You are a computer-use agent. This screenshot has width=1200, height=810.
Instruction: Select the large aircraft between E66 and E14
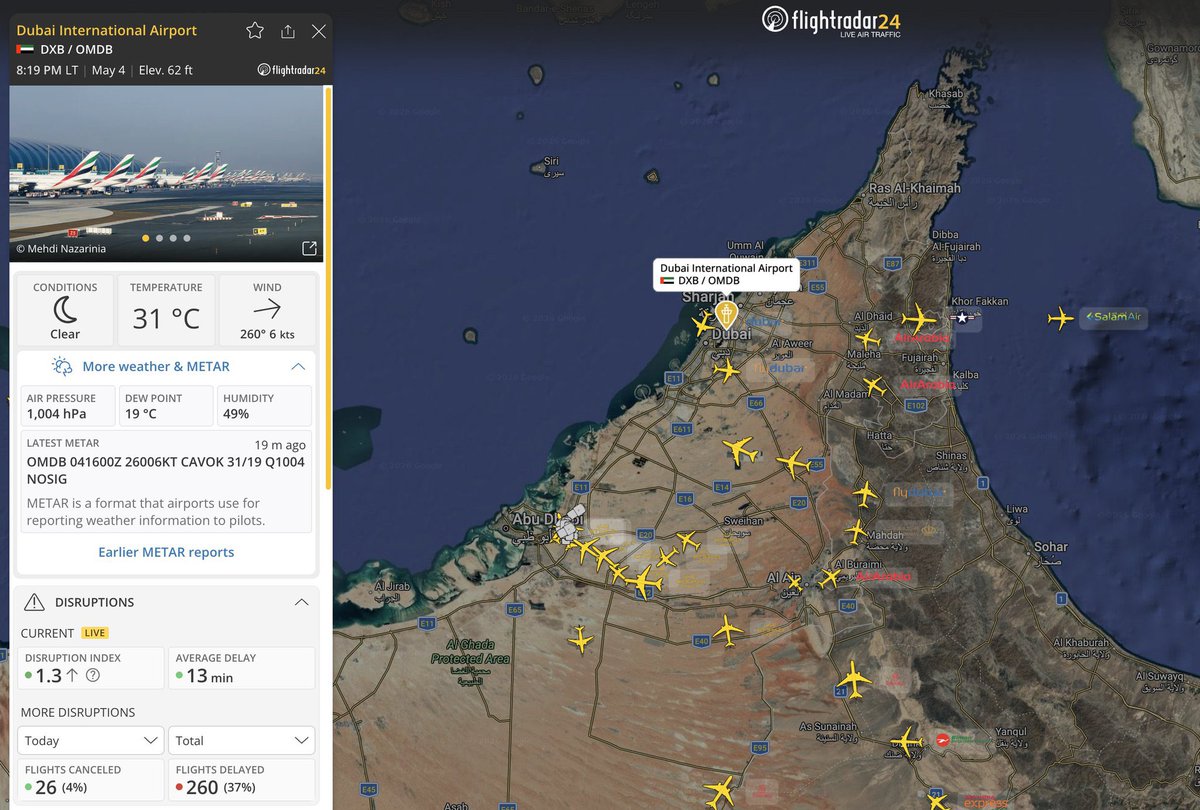[x=740, y=450]
